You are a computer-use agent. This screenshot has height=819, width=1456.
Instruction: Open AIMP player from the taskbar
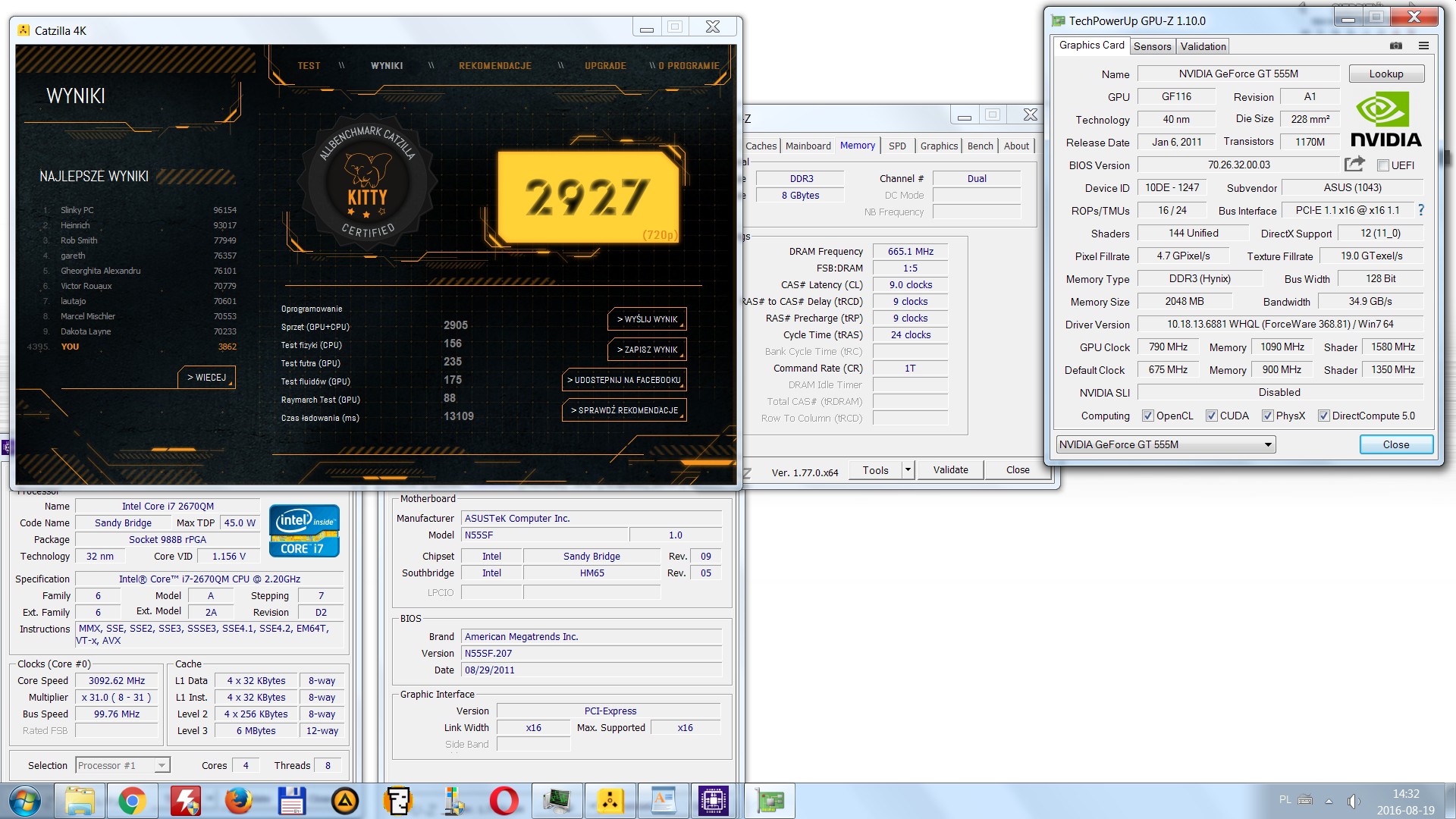[x=345, y=802]
